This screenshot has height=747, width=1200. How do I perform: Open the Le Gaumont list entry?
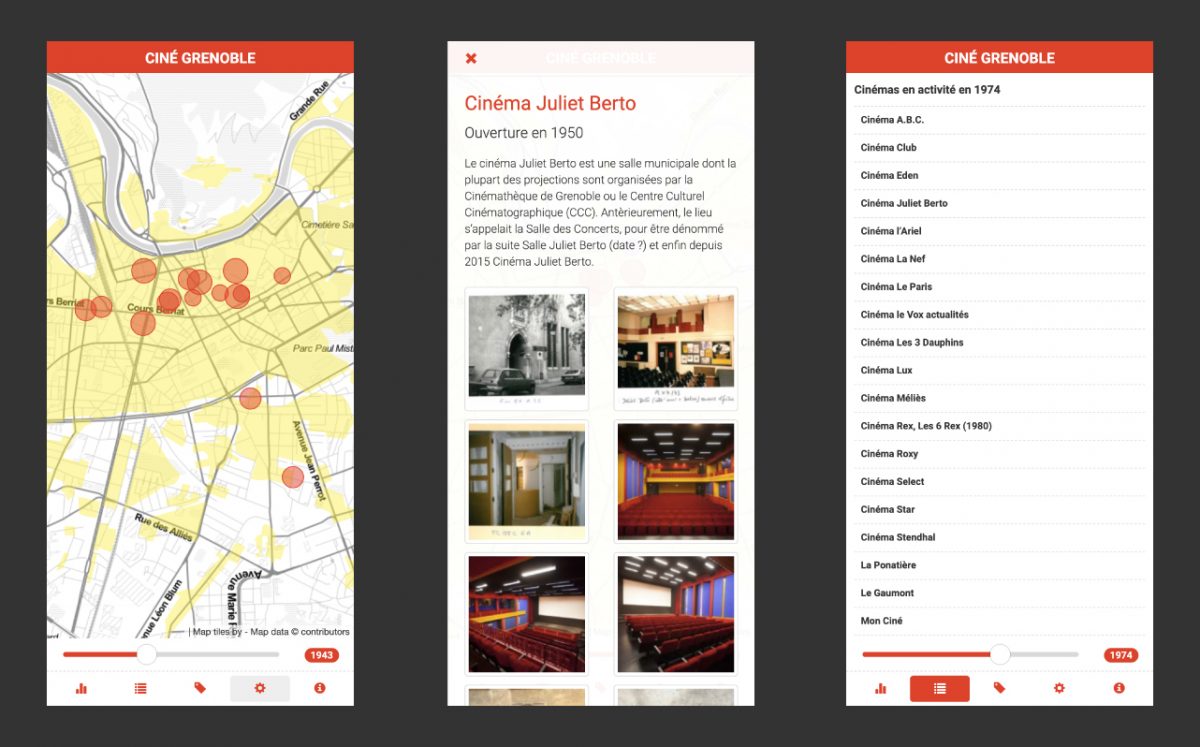click(x=887, y=593)
